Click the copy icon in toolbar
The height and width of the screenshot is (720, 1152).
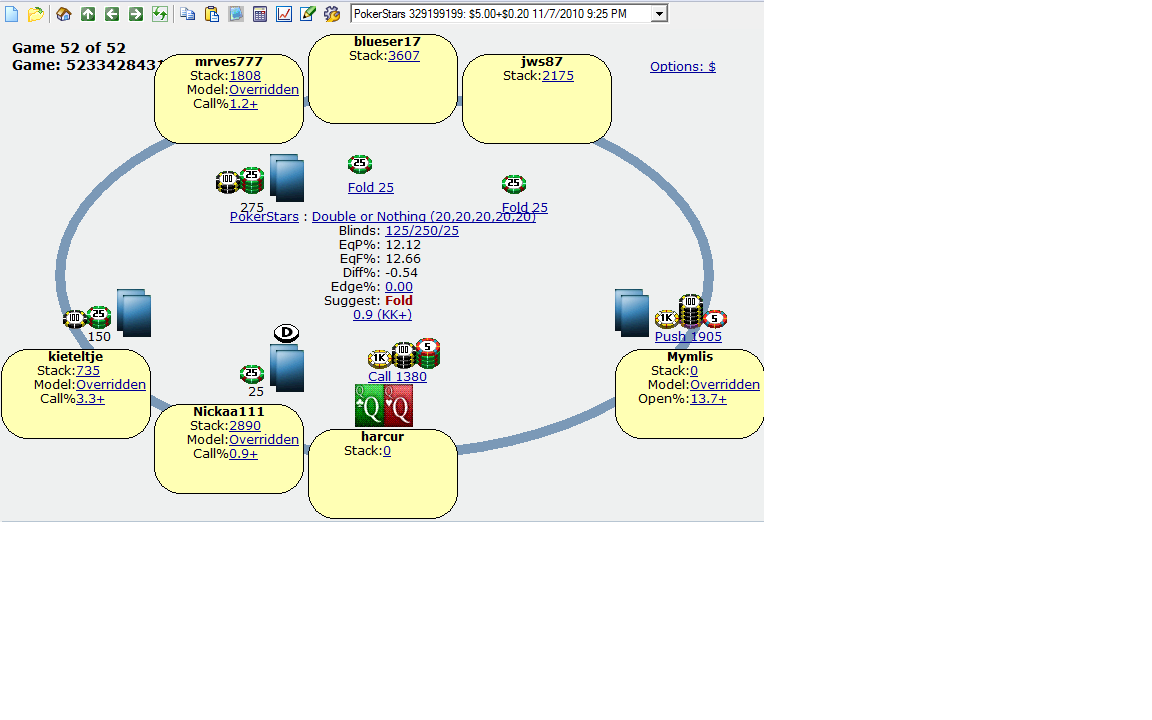coord(188,14)
